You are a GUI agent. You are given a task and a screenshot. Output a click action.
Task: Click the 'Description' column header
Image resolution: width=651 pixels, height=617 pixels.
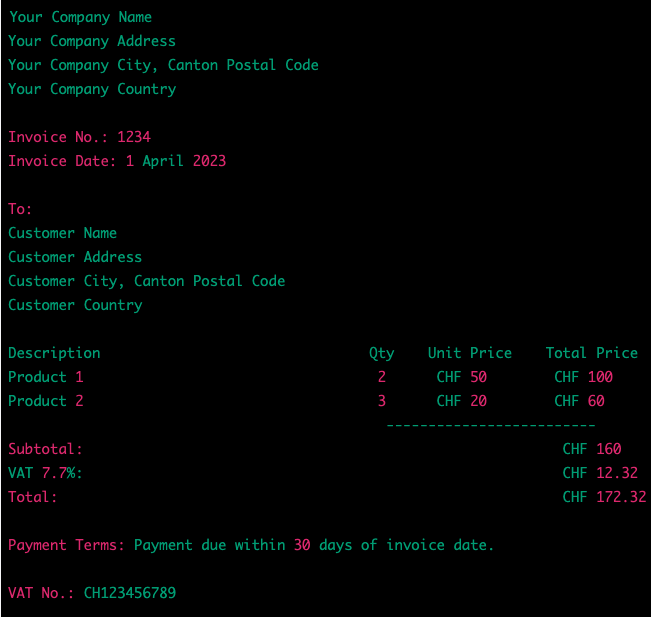click(x=54, y=353)
